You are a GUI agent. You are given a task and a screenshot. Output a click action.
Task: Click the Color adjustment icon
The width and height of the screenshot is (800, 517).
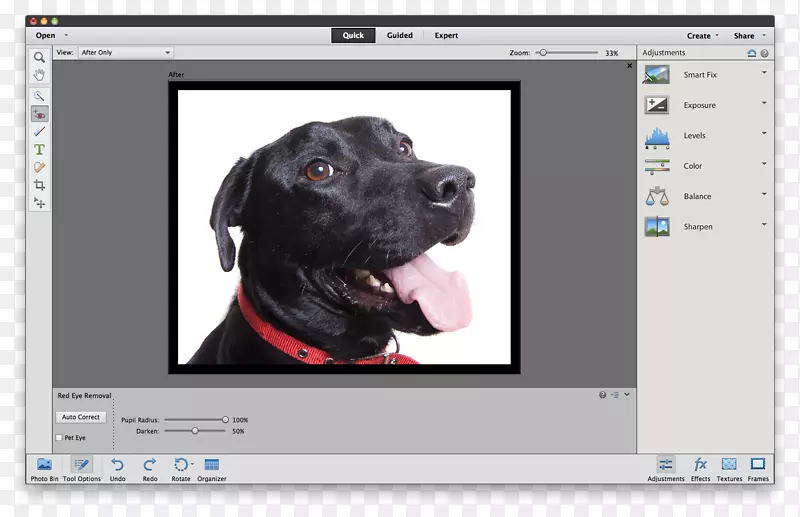click(657, 166)
